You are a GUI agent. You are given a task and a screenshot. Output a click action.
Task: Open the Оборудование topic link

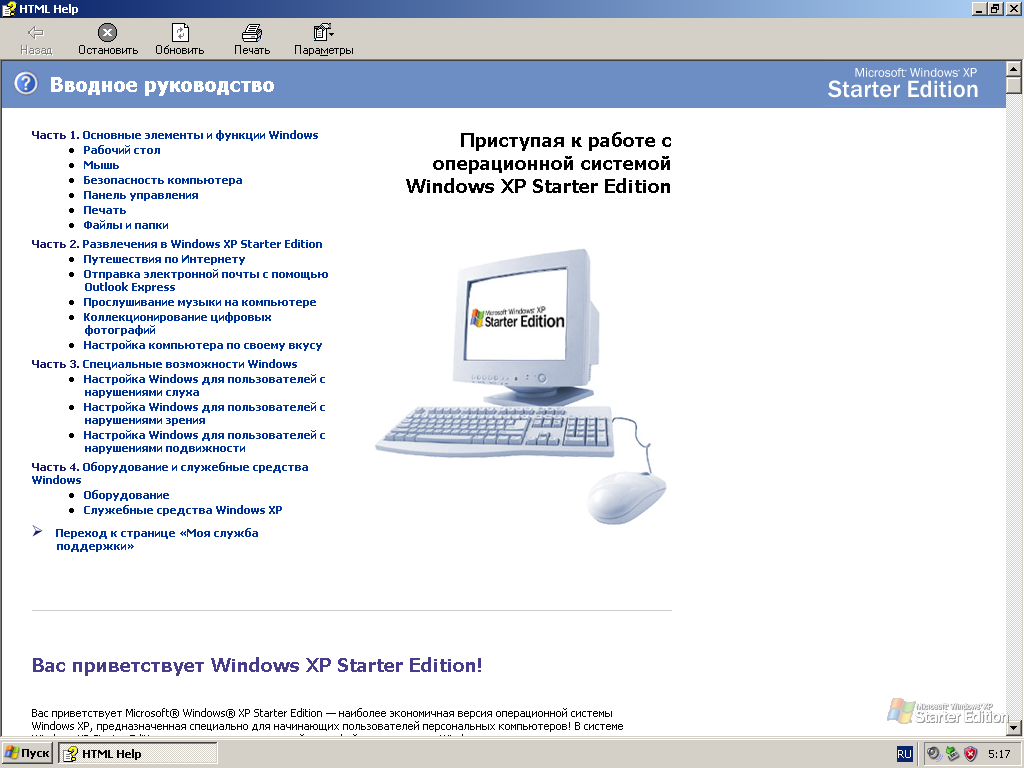point(126,496)
